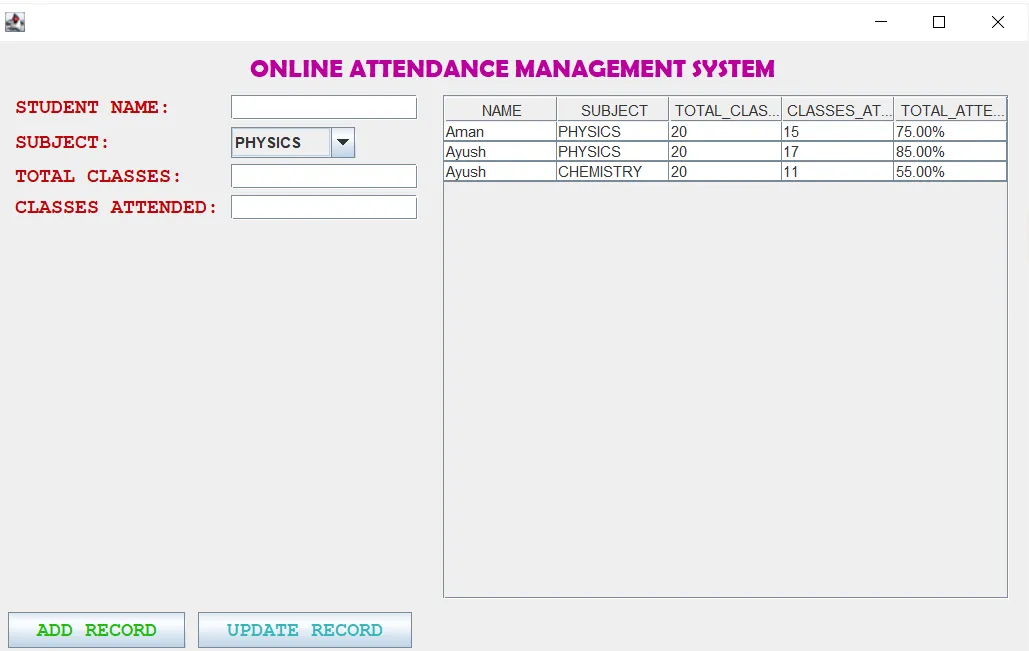Click the CLASSES ATTENDED input field
The image size is (1029, 651).
tap(323, 207)
